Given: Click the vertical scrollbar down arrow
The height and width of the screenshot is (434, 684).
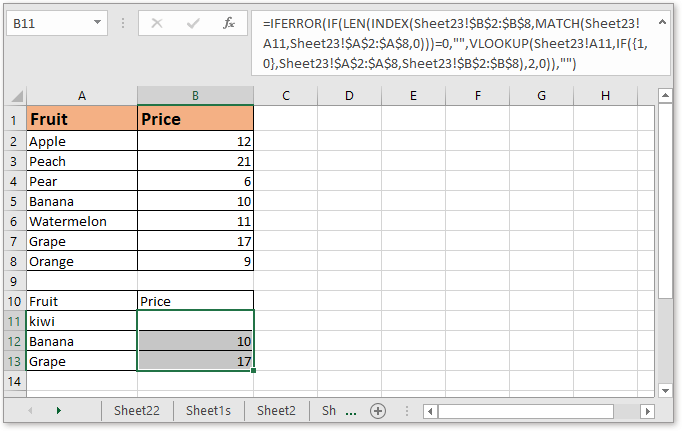Looking at the screenshot, I should click(x=666, y=387).
